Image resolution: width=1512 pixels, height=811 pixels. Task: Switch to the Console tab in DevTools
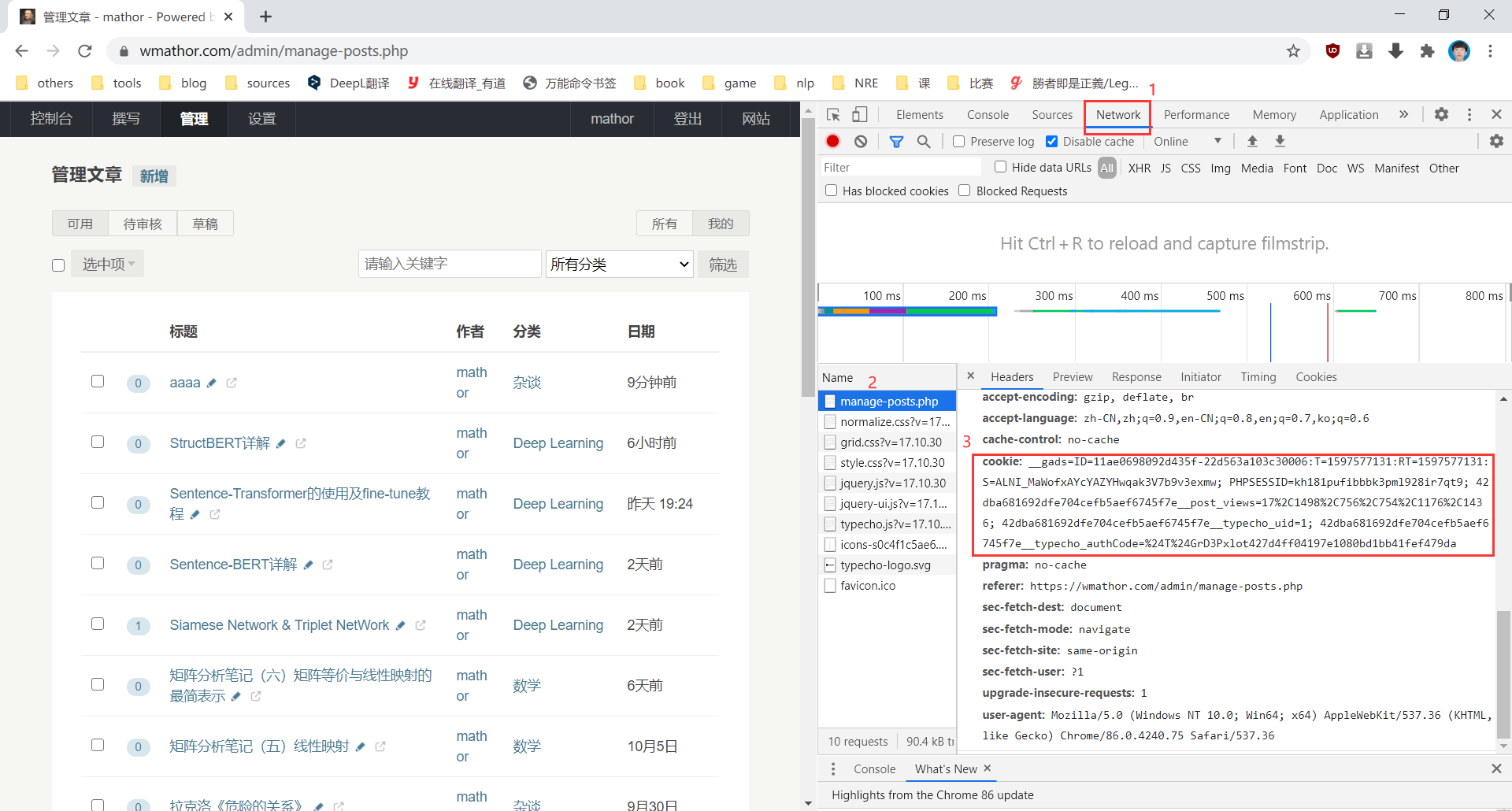point(987,114)
